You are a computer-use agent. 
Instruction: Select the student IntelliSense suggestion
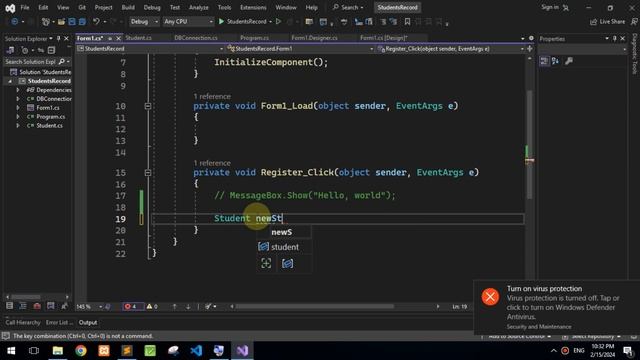point(284,247)
